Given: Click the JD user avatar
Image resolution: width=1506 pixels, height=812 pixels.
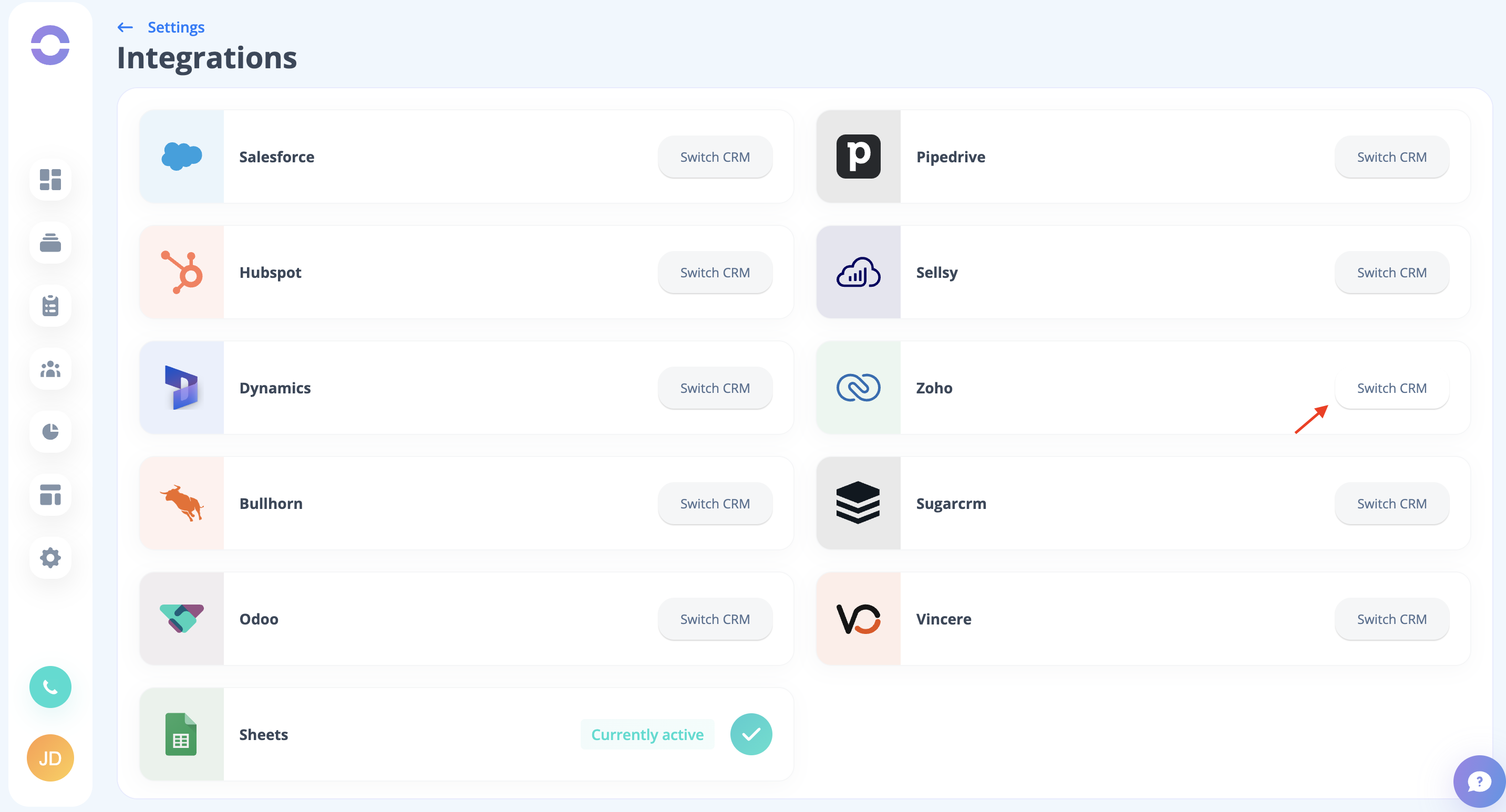Looking at the screenshot, I should click(50, 758).
